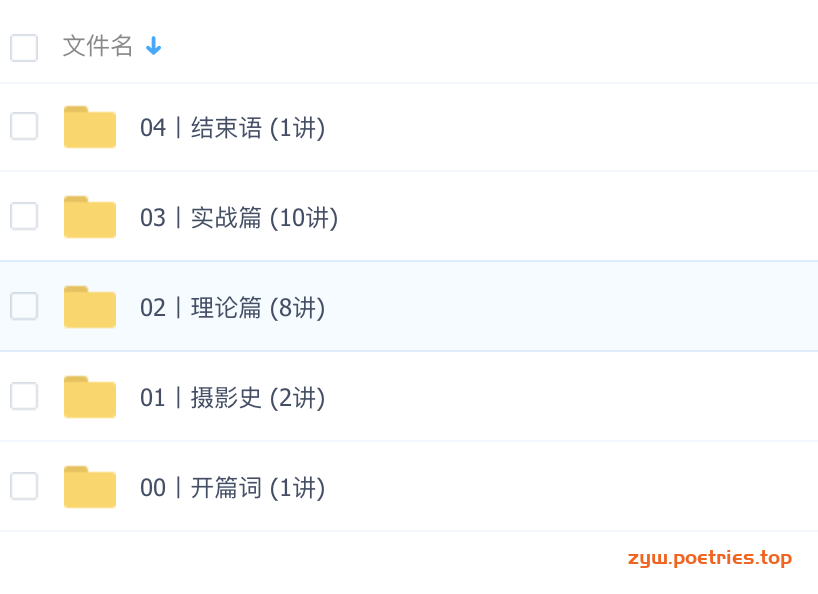Mark the checkbox for 00 开篇词

[24, 486]
